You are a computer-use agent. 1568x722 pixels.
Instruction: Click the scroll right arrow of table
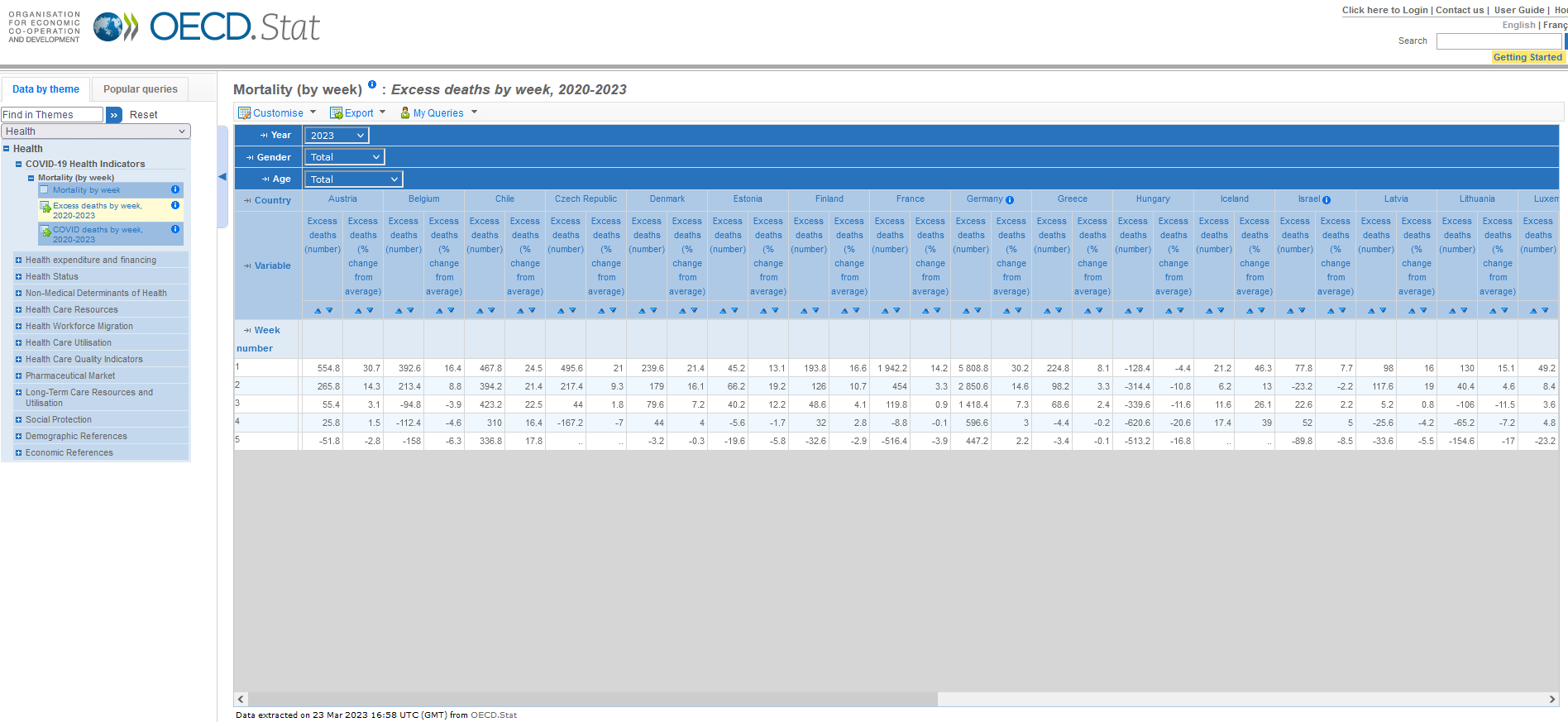[x=1551, y=699]
